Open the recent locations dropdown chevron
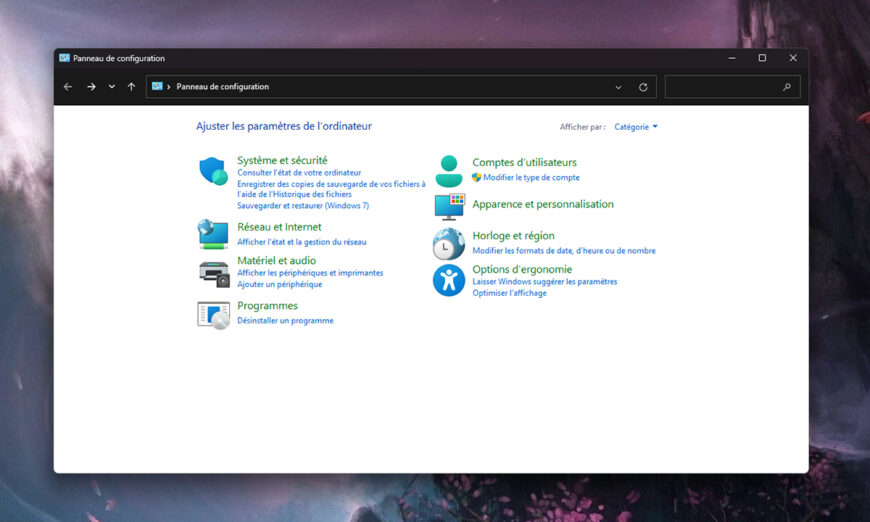870x522 pixels. click(x=112, y=87)
